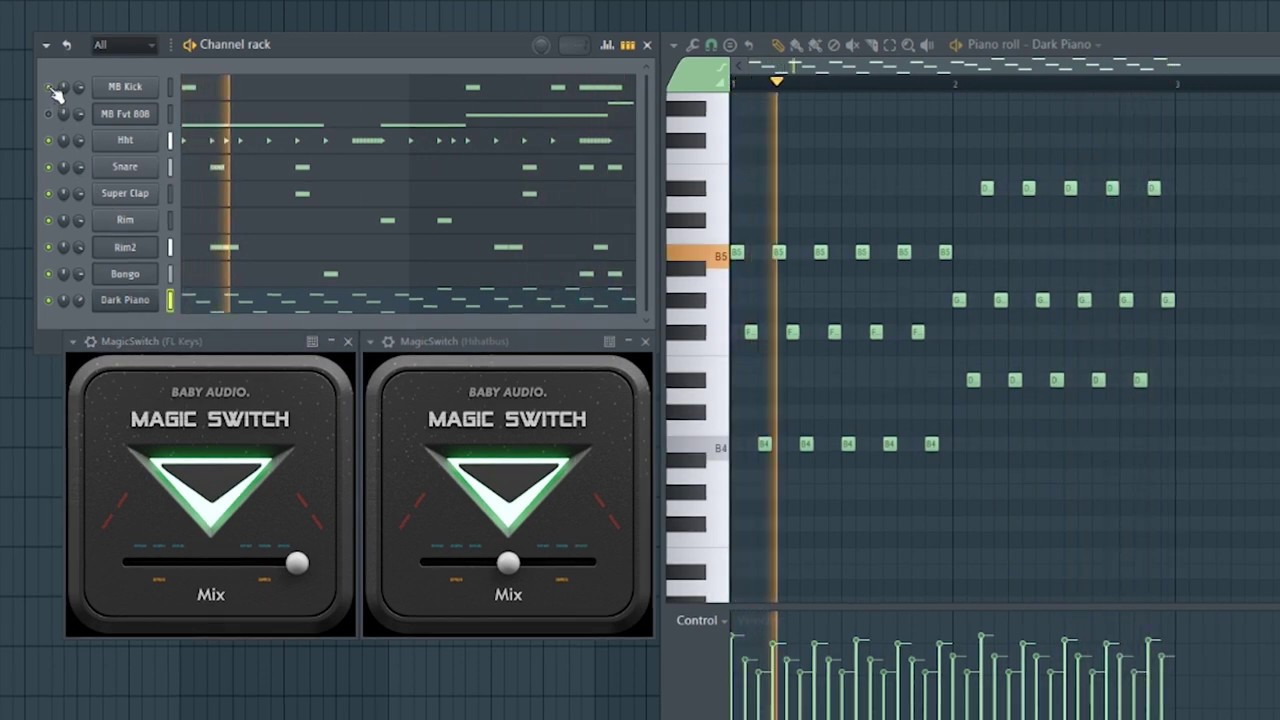Click the Mix slider handle on FL Keys MagicSwitch

[297, 563]
